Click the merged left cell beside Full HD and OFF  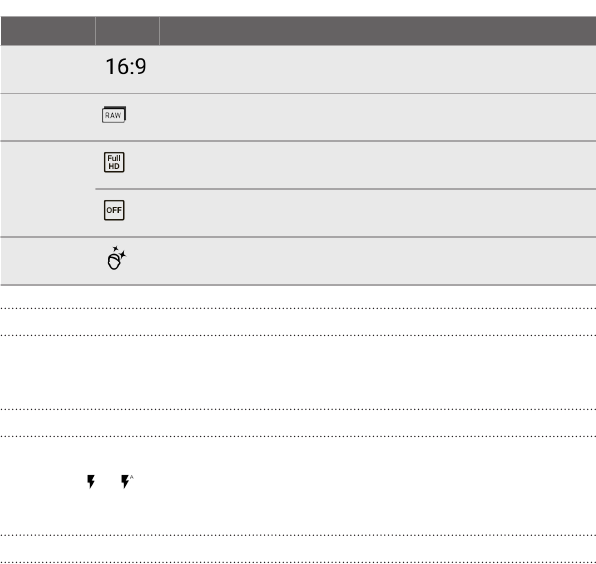[48, 189]
